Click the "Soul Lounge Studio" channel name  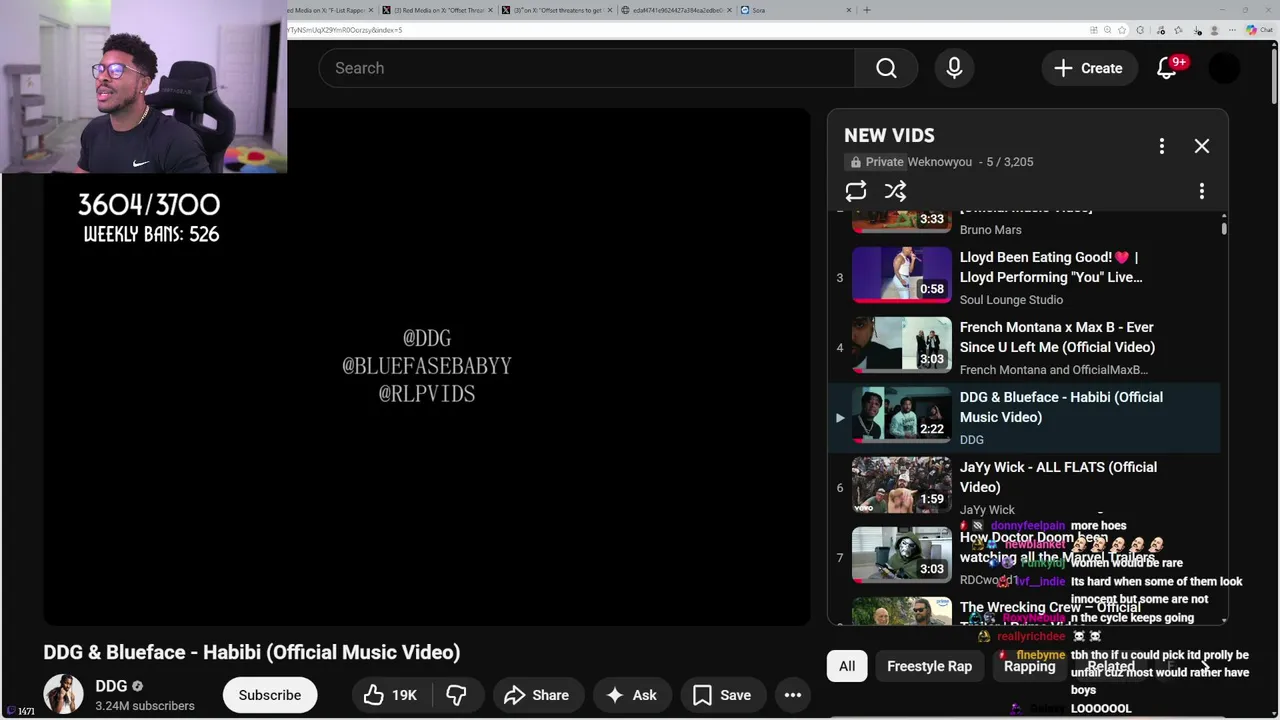coord(1011,300)
